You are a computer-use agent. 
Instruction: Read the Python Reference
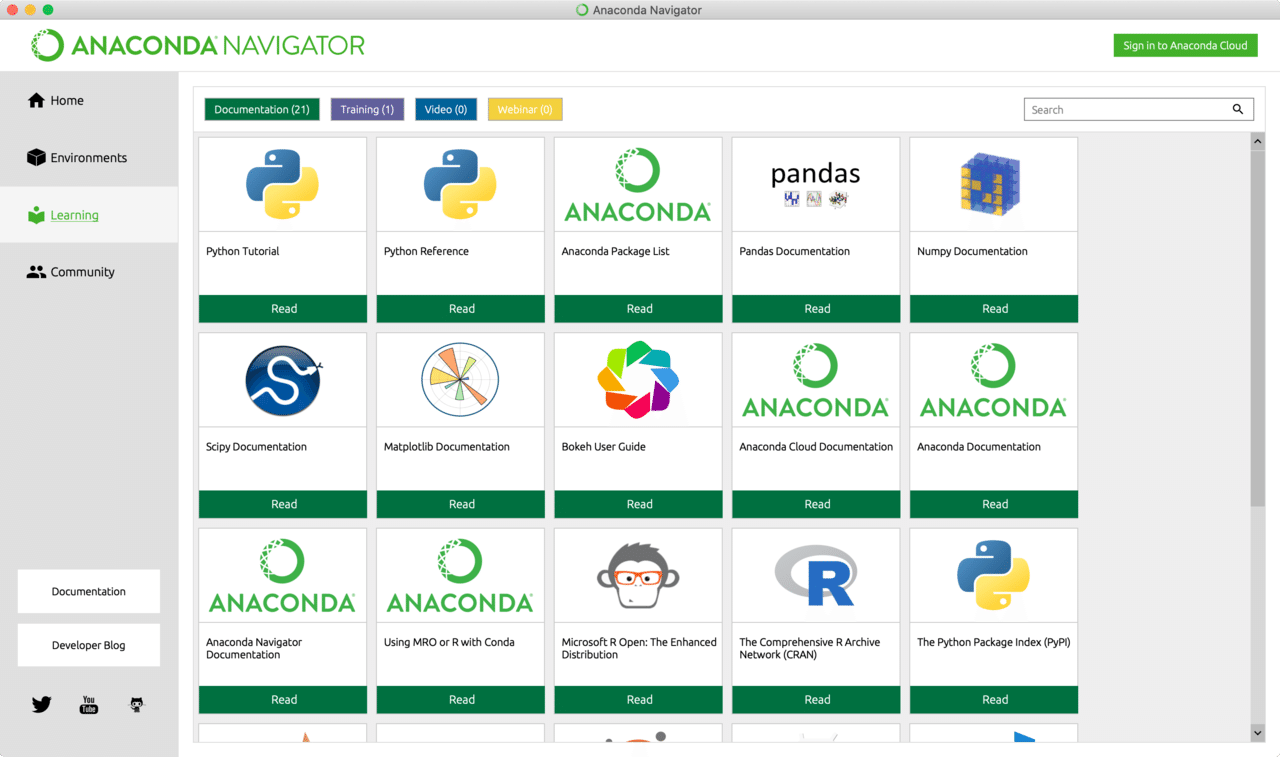(461, 309)
